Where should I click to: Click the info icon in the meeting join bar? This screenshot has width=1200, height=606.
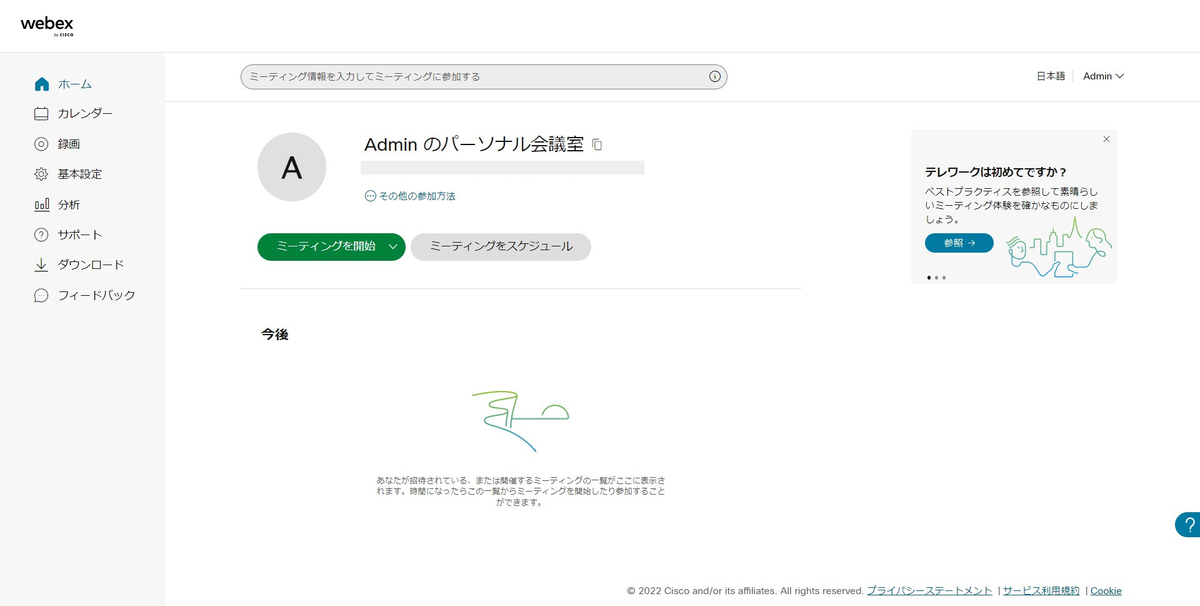pos(714,76)
